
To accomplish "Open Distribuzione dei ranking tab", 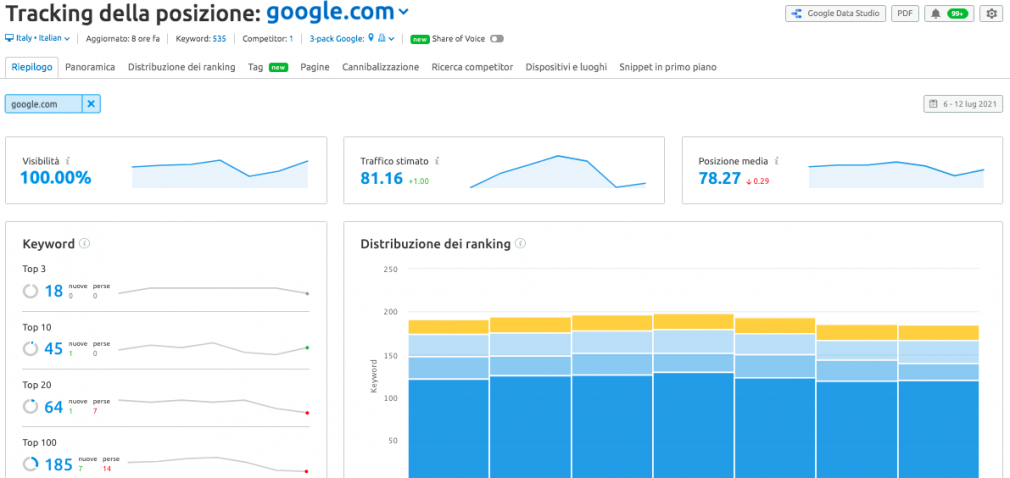I will point(182,67).
